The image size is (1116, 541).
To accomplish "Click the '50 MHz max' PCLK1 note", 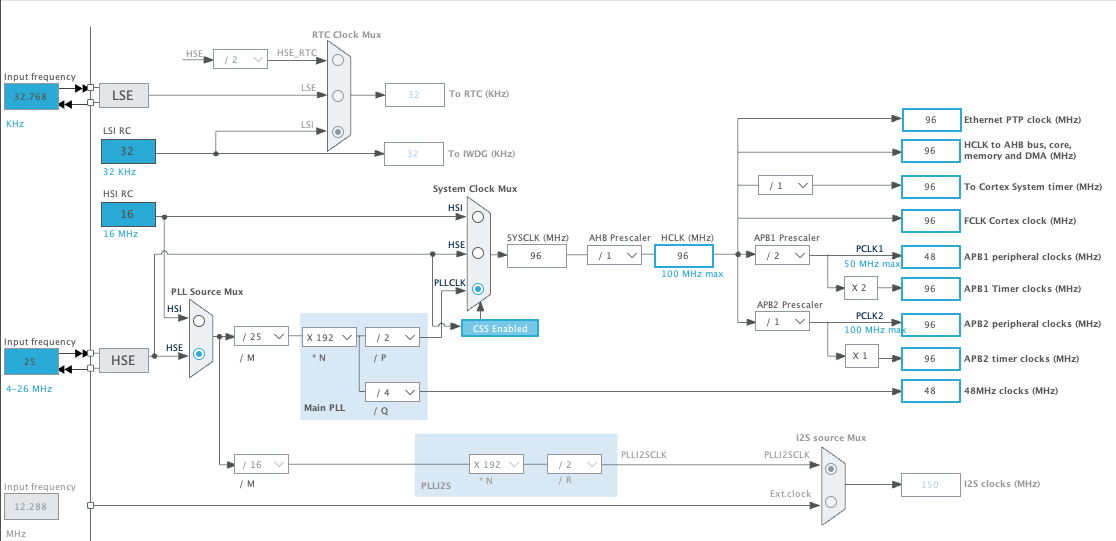I will pyautogui.click(x=873, y=263).
